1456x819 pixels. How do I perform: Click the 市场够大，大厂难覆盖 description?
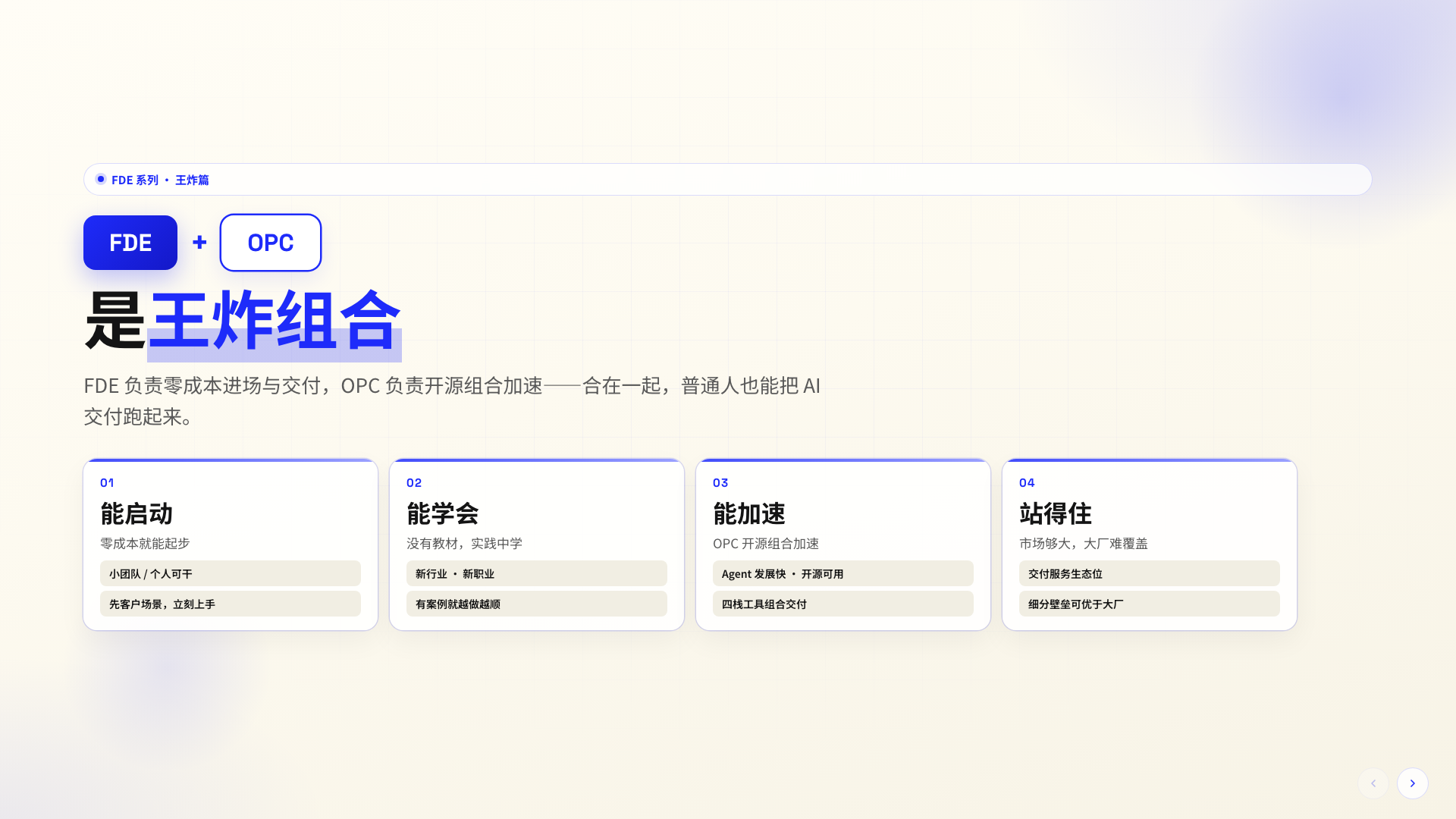1084,543
